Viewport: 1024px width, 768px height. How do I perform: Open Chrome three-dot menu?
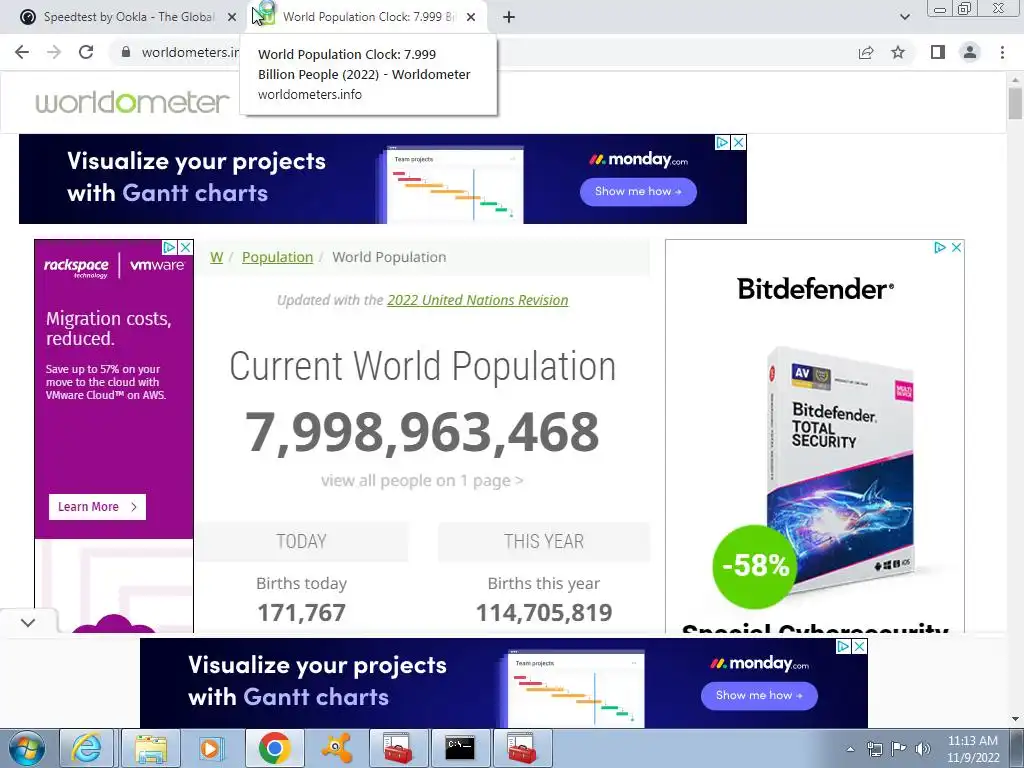coord(1002,52)
